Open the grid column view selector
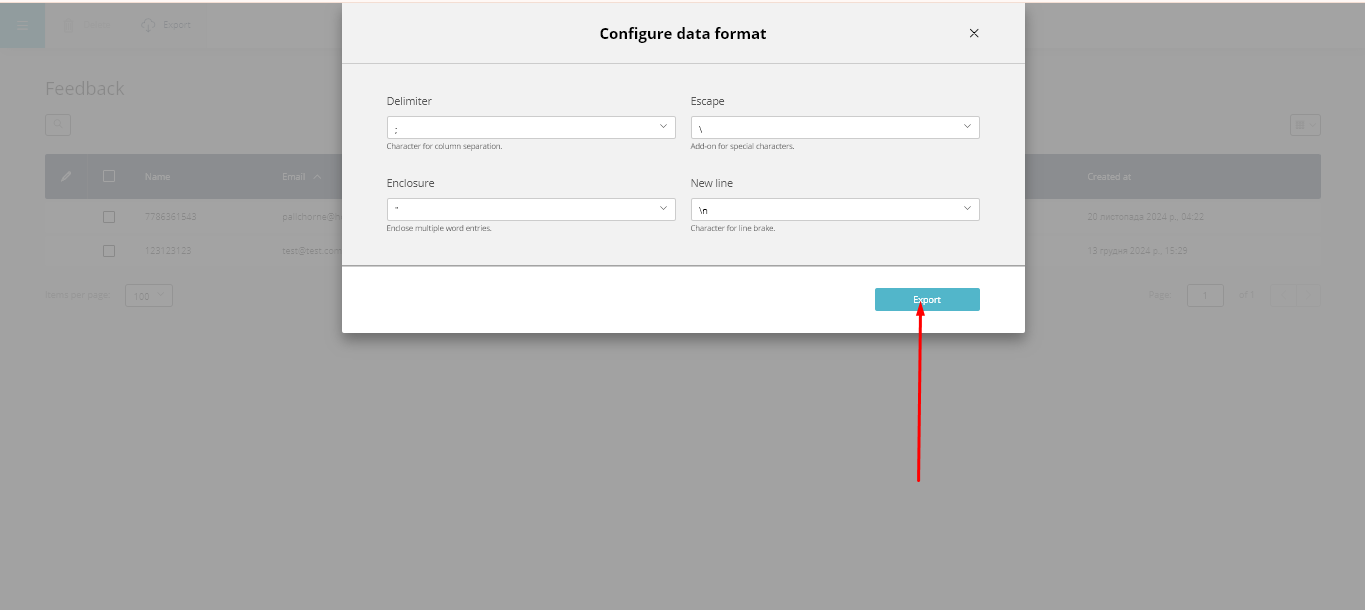This screenshot has width=1365, height=610. click(x=1305, y=125)
